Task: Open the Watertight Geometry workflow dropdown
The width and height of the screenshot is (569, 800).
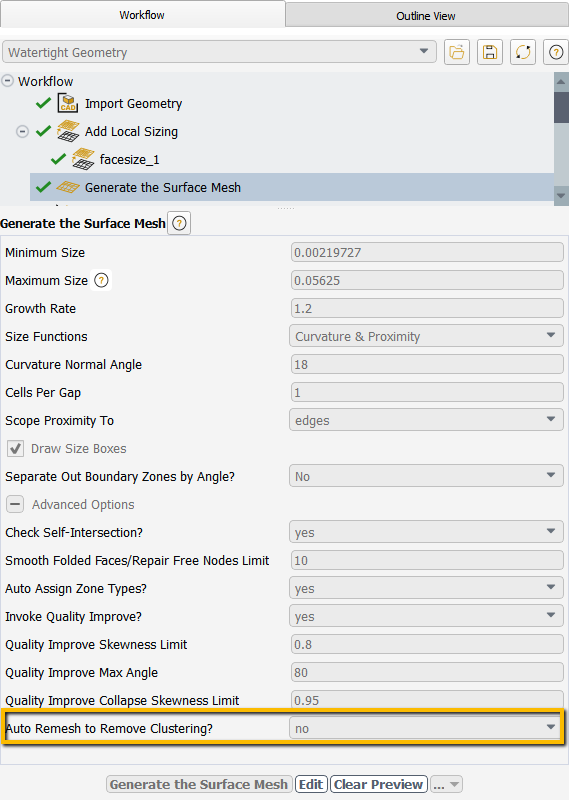Action: click(219, 52)
